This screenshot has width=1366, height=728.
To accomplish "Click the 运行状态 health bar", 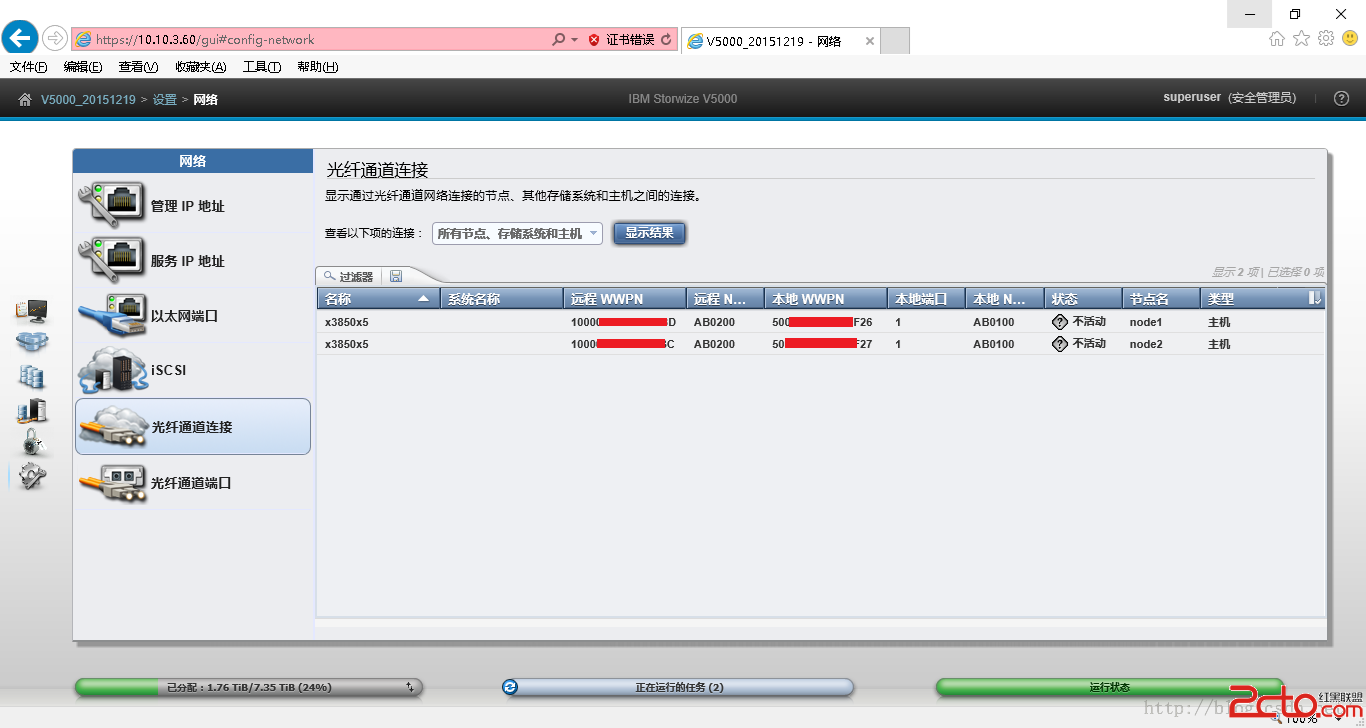I will pyautogui.click(x=1109, y=687).
